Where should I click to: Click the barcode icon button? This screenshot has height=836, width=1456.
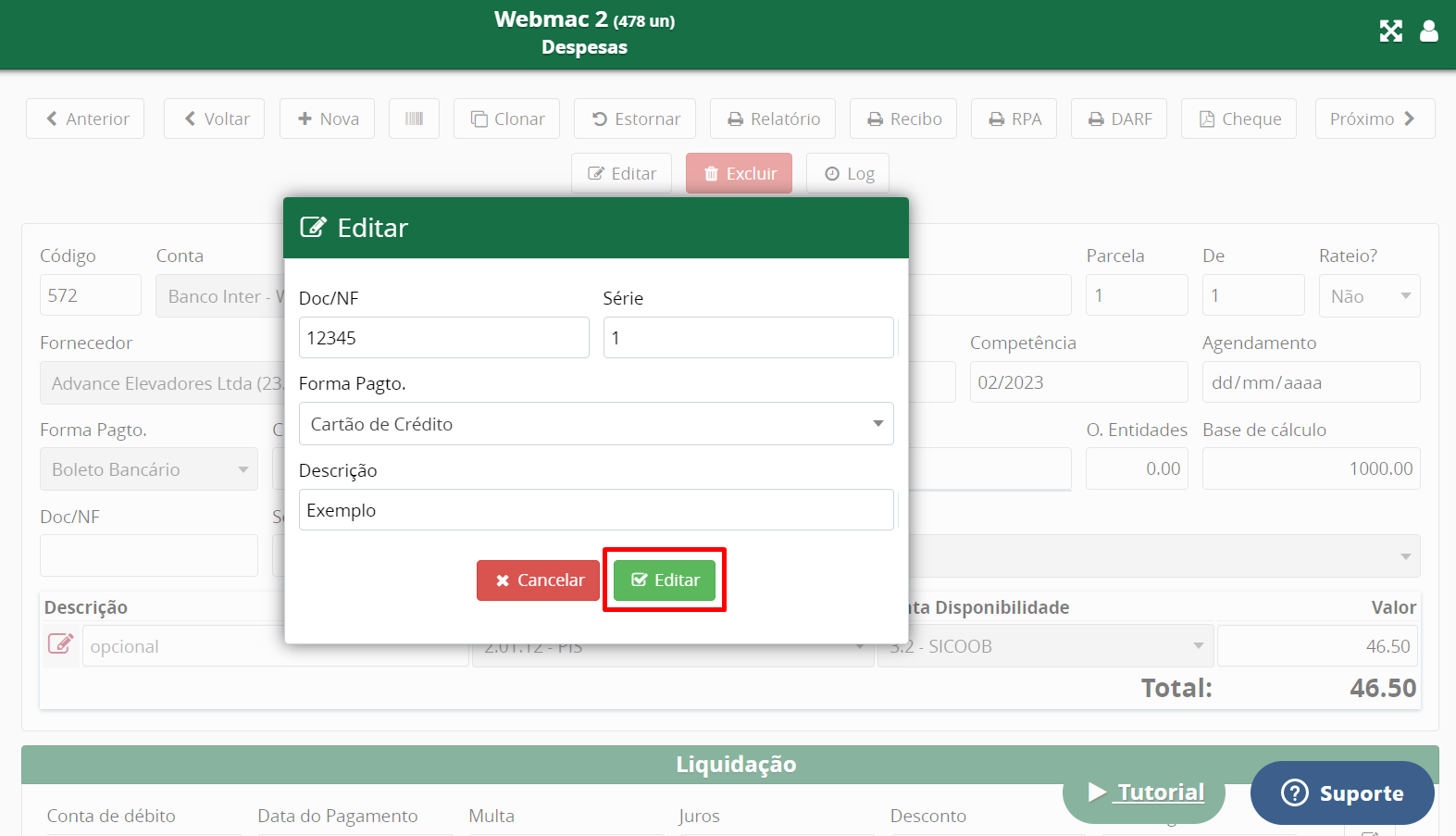414,119
